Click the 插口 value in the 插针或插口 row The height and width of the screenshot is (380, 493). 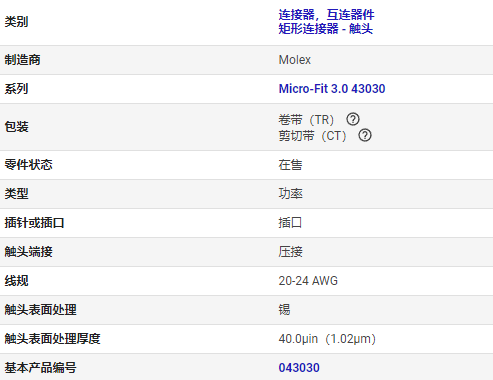(290, 223)
